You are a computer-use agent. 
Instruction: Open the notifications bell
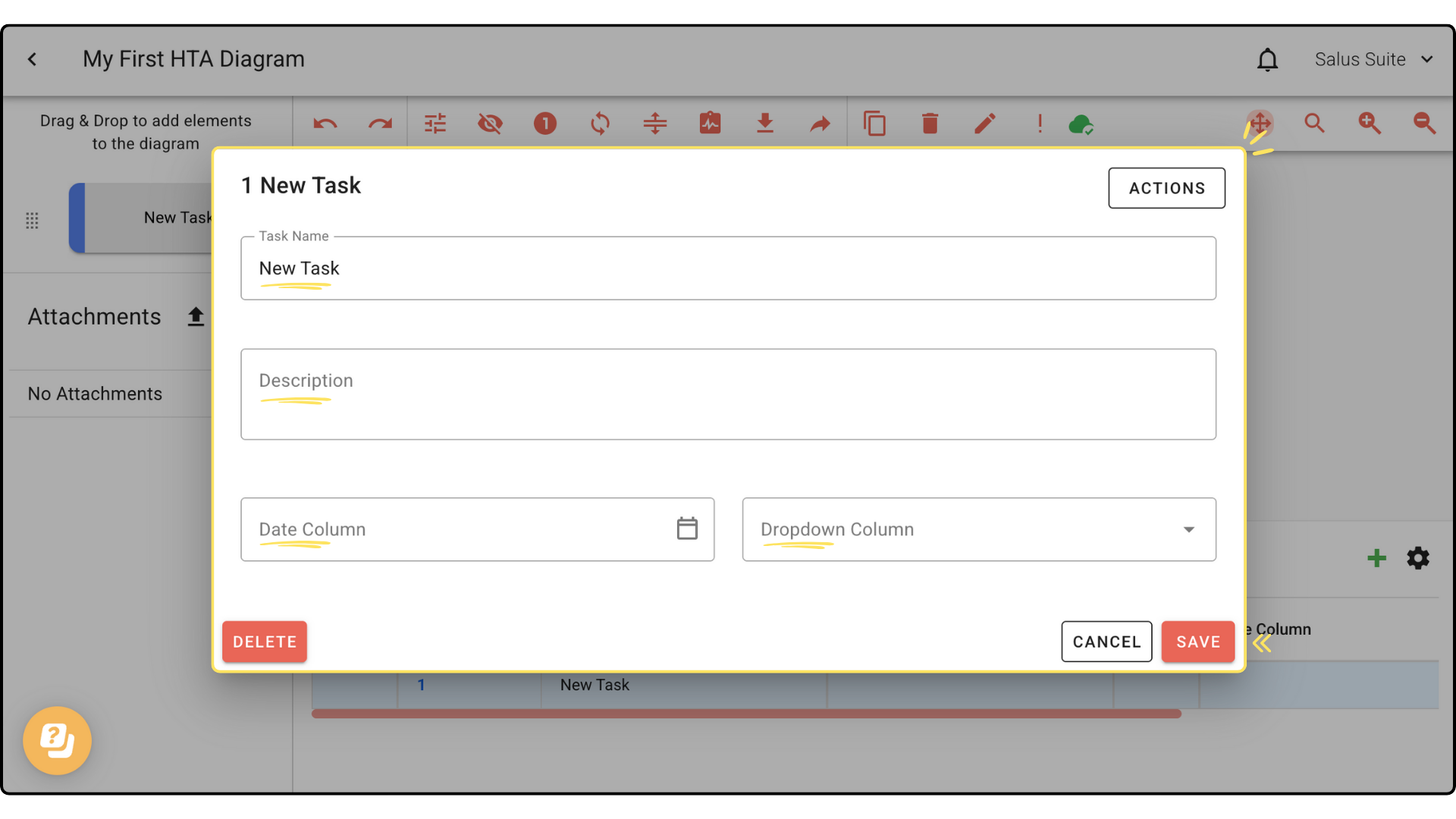point(1267,59)
